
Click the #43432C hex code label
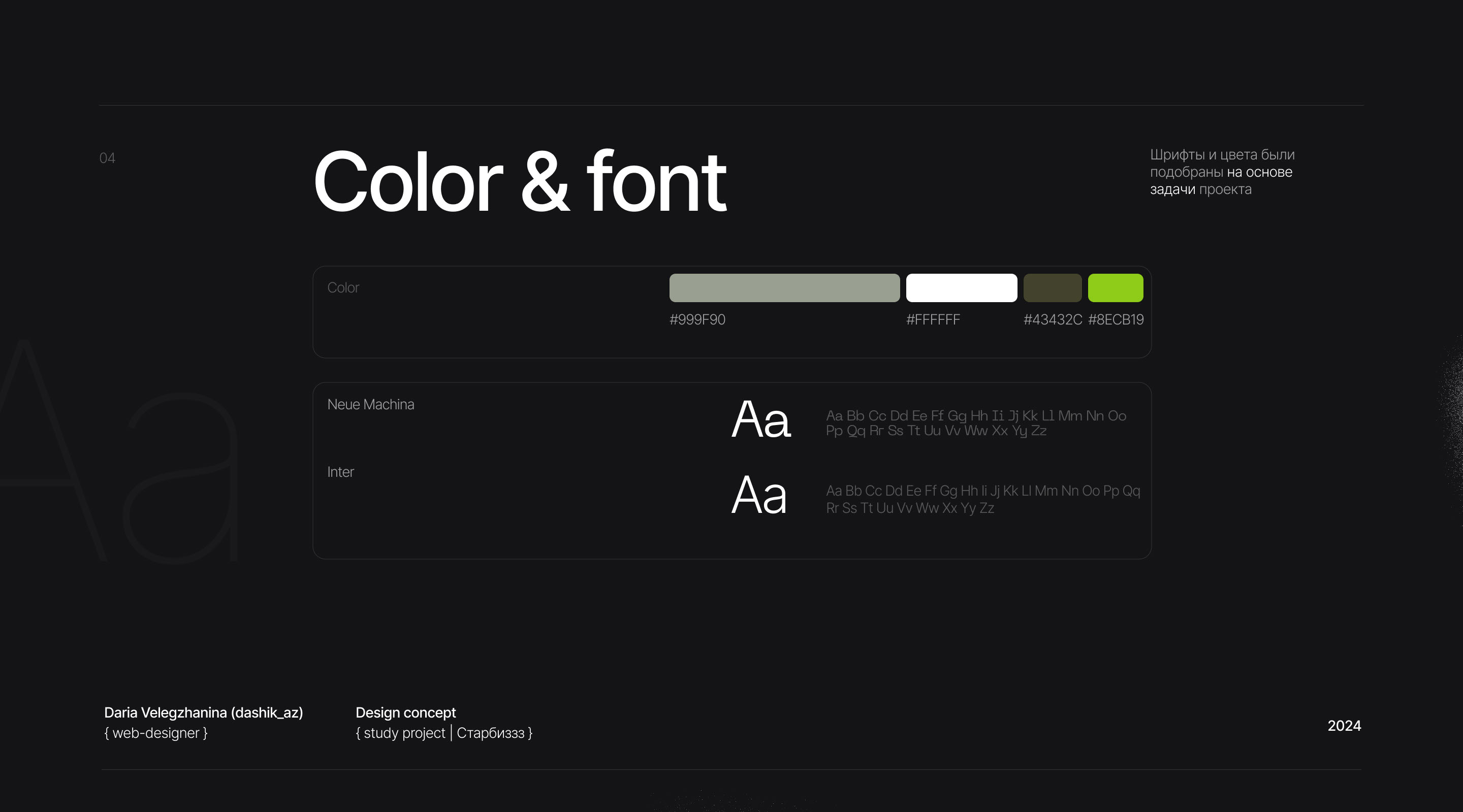click(x=1052, y=320)
